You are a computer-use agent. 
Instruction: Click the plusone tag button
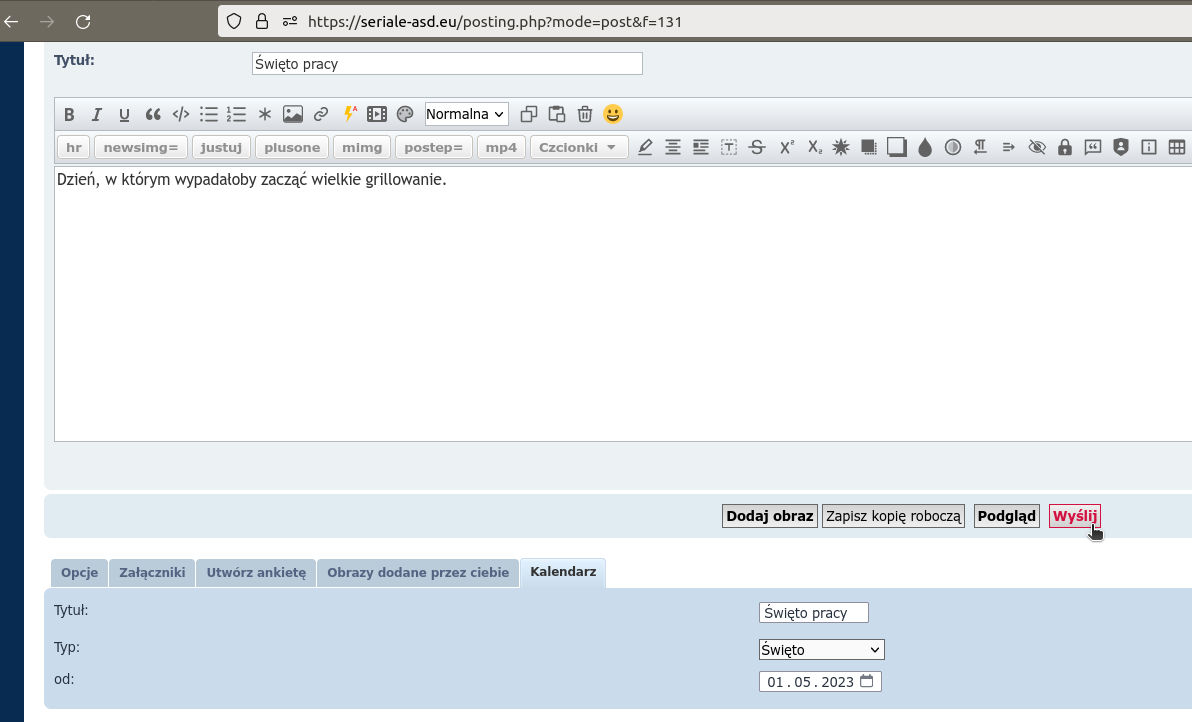(x=292, y=147)
